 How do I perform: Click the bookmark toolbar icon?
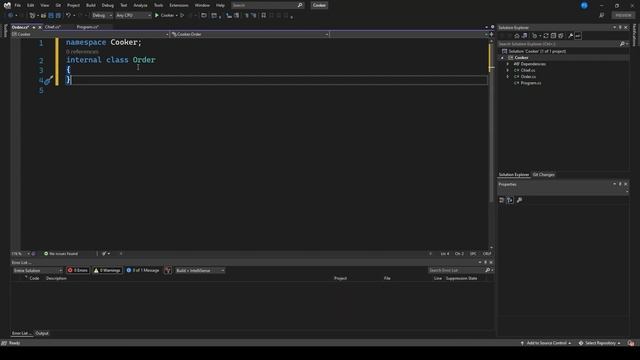coord(264,16)
